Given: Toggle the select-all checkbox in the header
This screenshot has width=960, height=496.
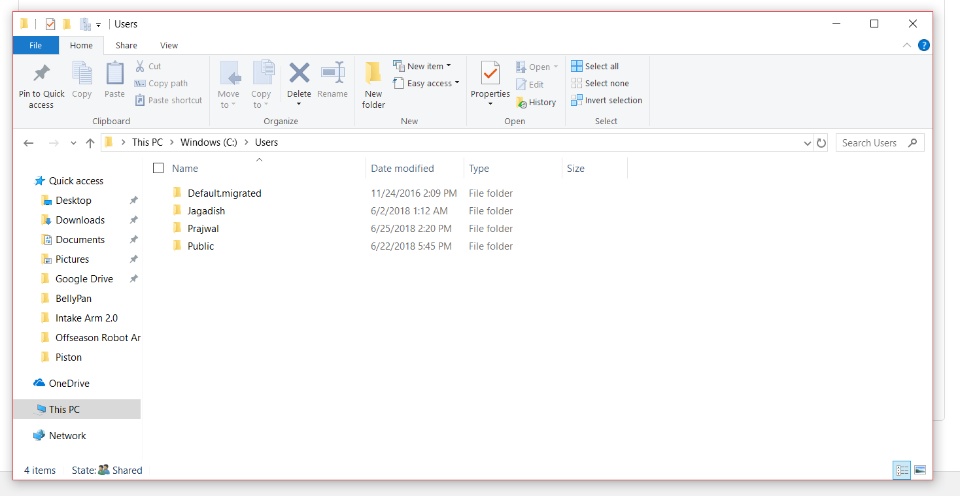Looking at the screenshot, I should (159, 168).
